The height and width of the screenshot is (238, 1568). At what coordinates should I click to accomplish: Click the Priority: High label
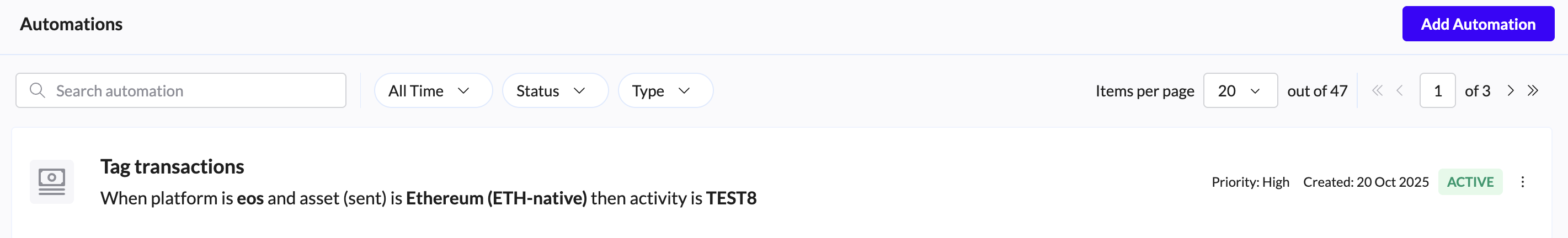1250,182
